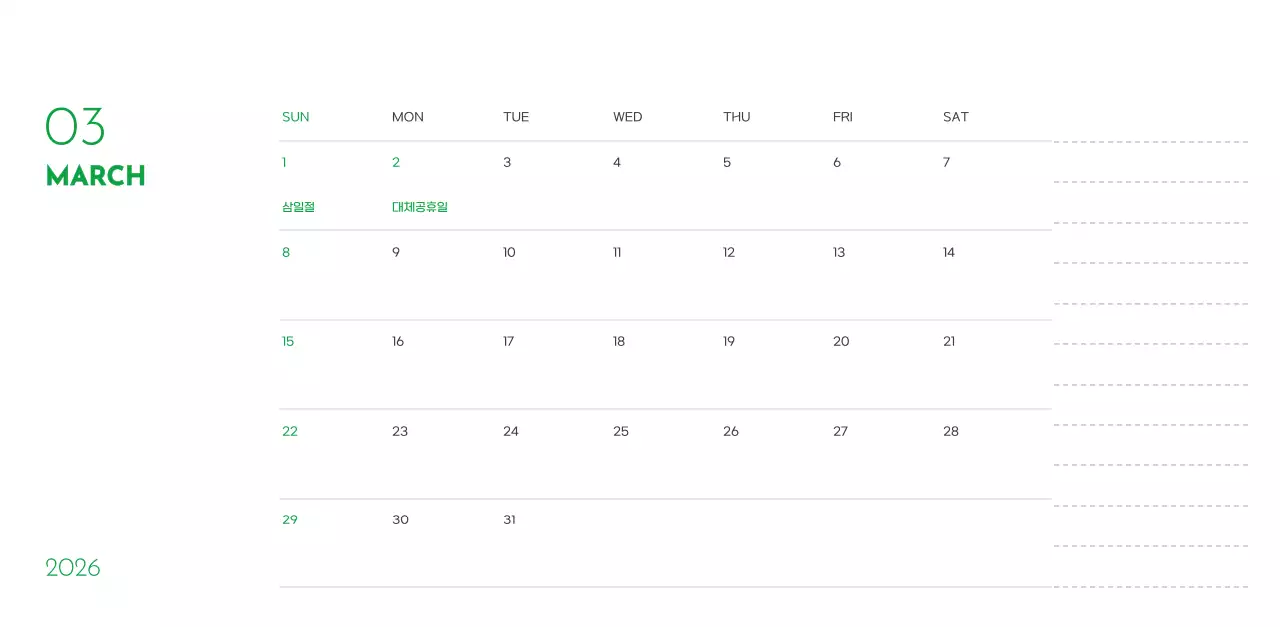Click date 25 on the calendar

point(621,431)
